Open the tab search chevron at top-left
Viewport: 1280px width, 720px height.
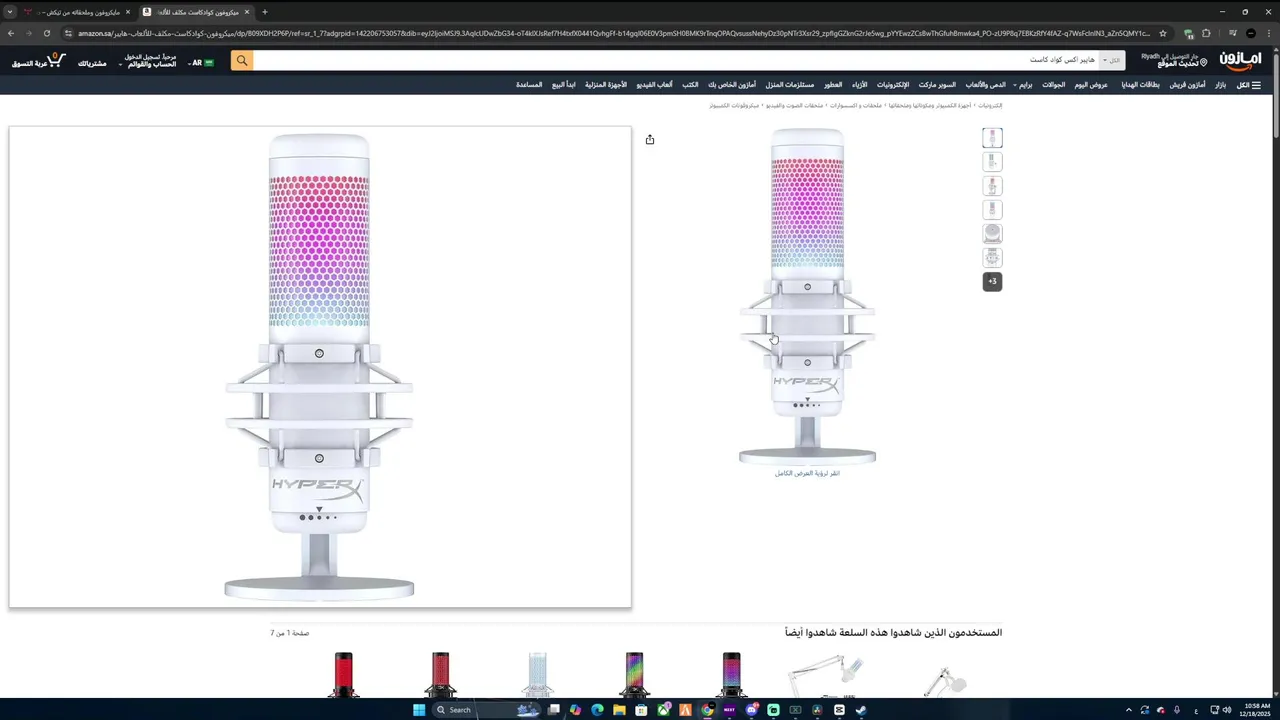[11, 12]
